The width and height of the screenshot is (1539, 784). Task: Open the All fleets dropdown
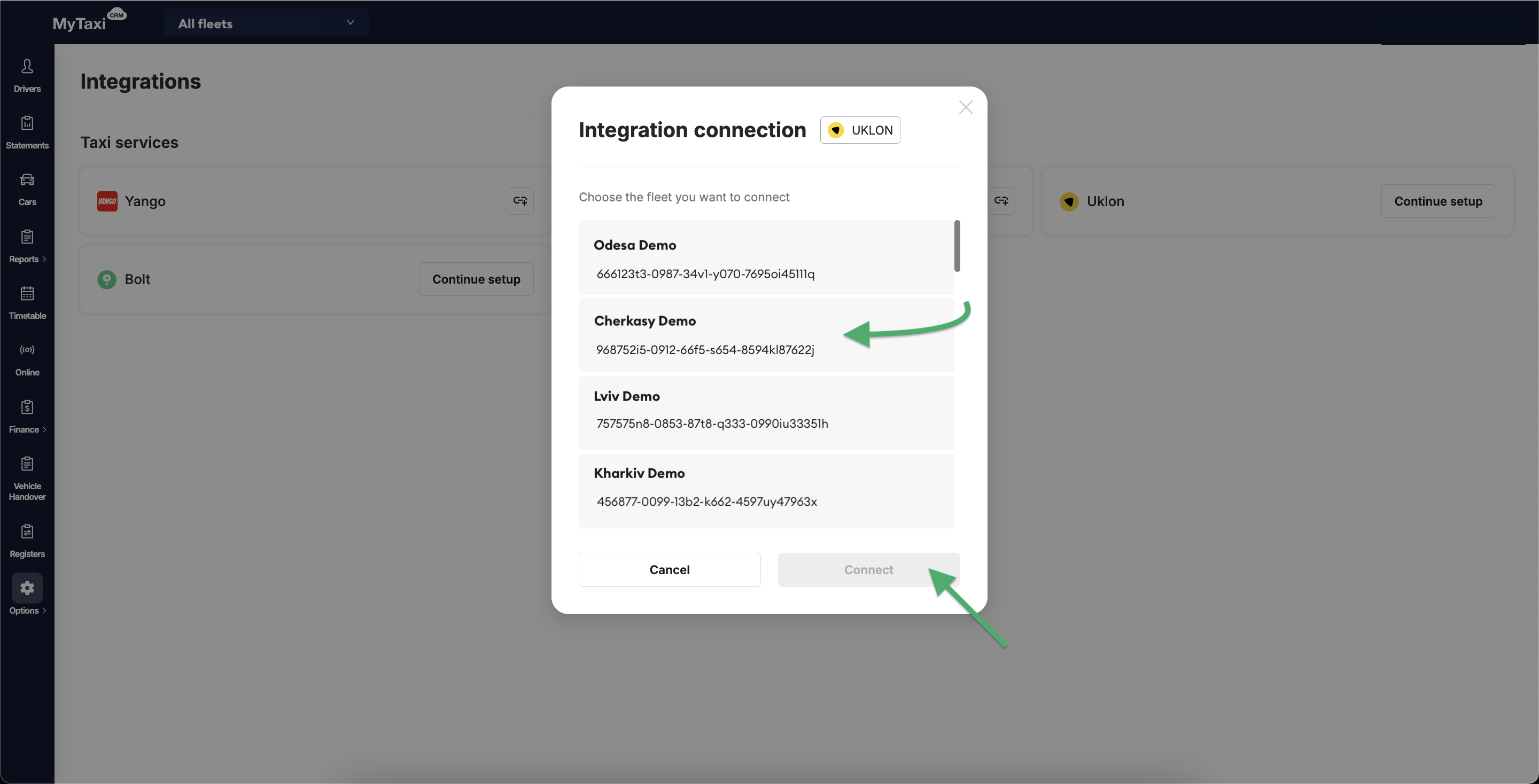click(266, 22)
